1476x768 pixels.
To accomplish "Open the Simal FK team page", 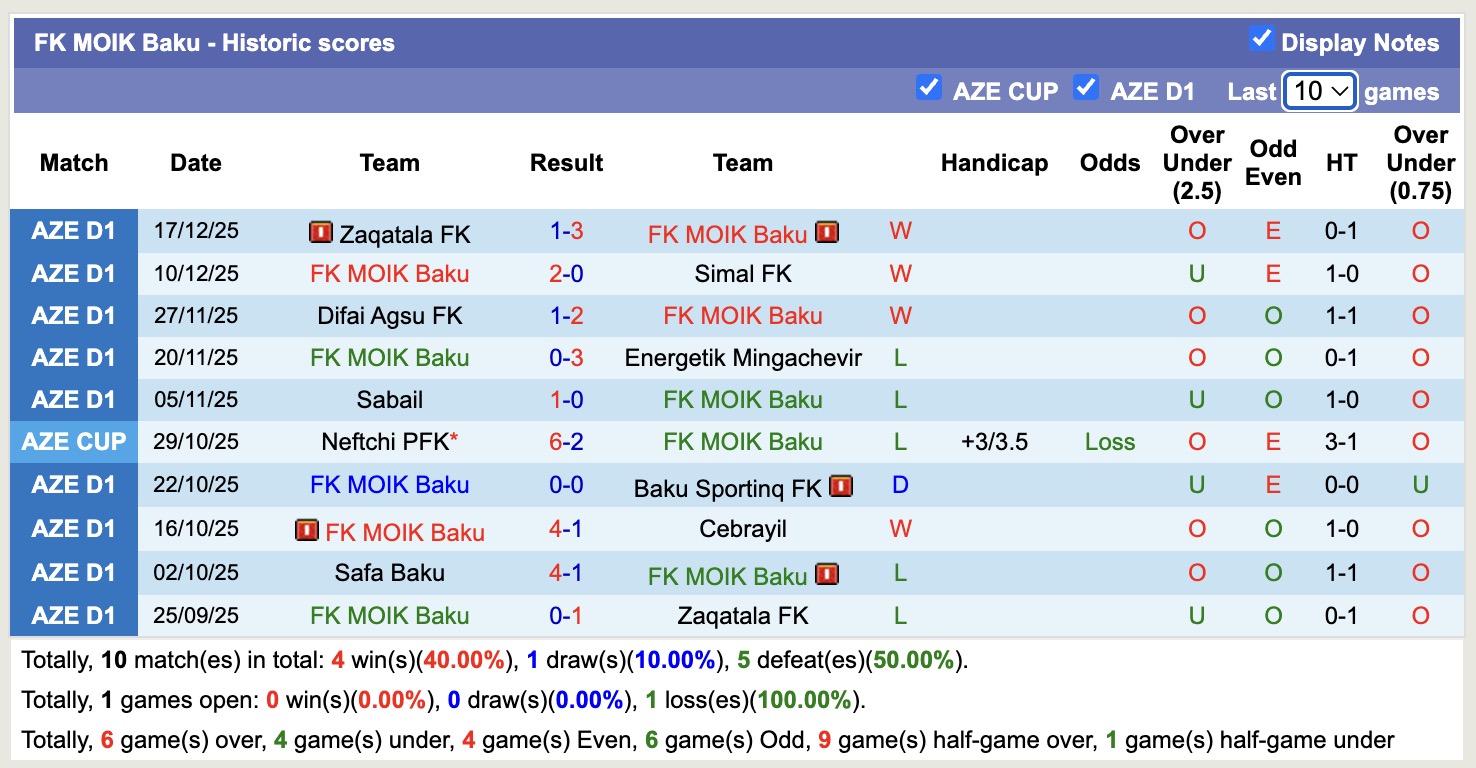I will pyautogui.click(x=743, y=273).
